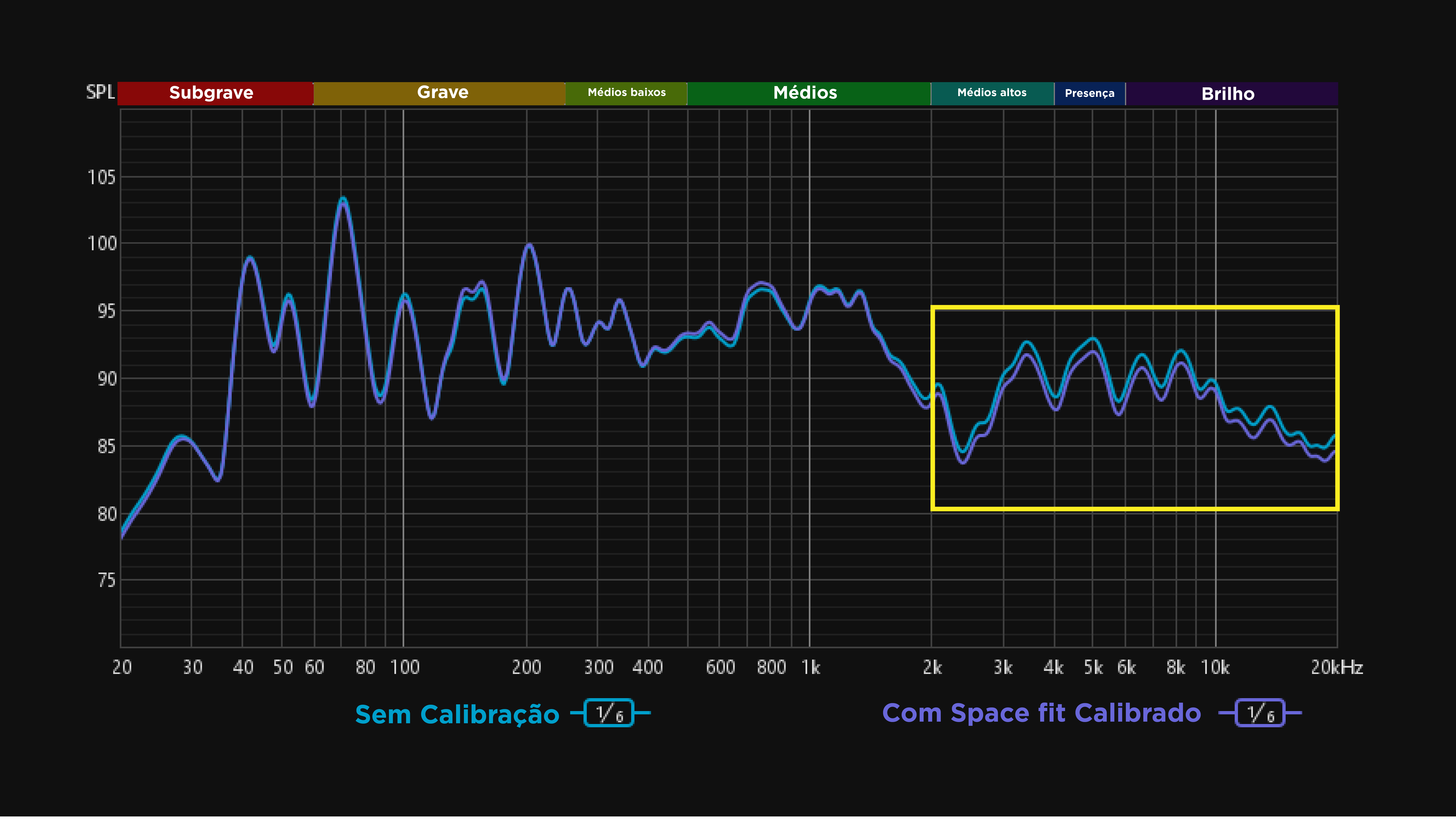Viewport: 1456px width, 819px height.
Task: Click the 20 frequency axis label
Action: click(122, 668)
